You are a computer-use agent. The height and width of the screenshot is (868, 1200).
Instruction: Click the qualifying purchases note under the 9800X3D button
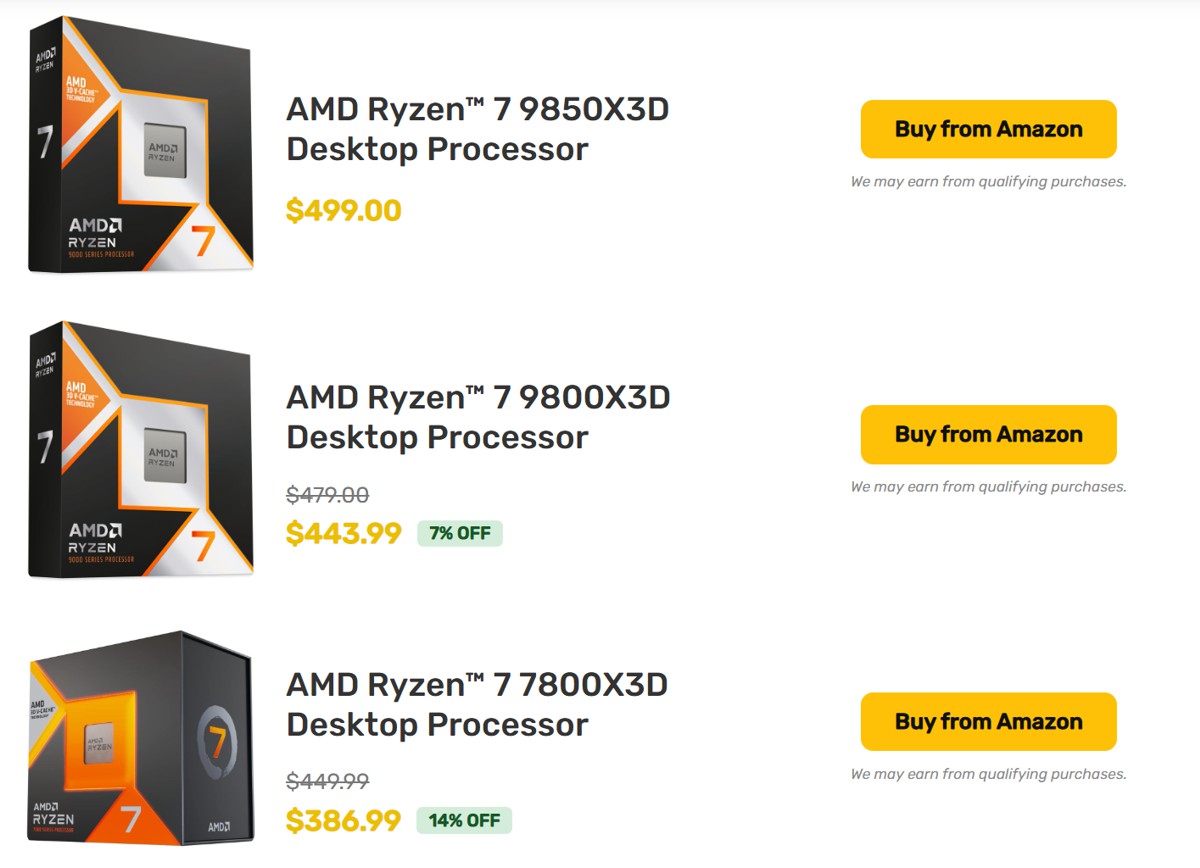[988, 487]
